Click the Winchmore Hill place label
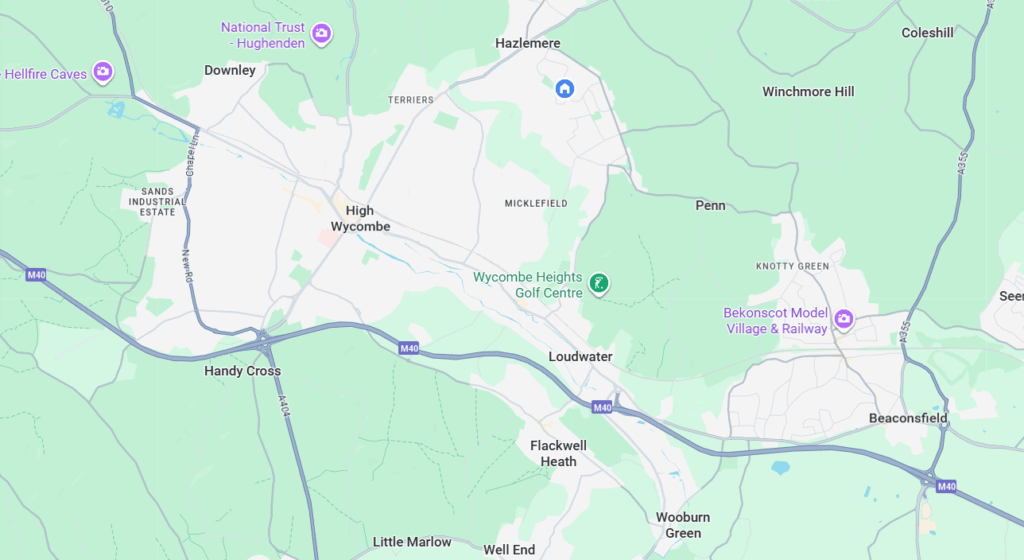Image resolution: width=1024 pixels, height=560 pixels. click(x=808, y=92)
